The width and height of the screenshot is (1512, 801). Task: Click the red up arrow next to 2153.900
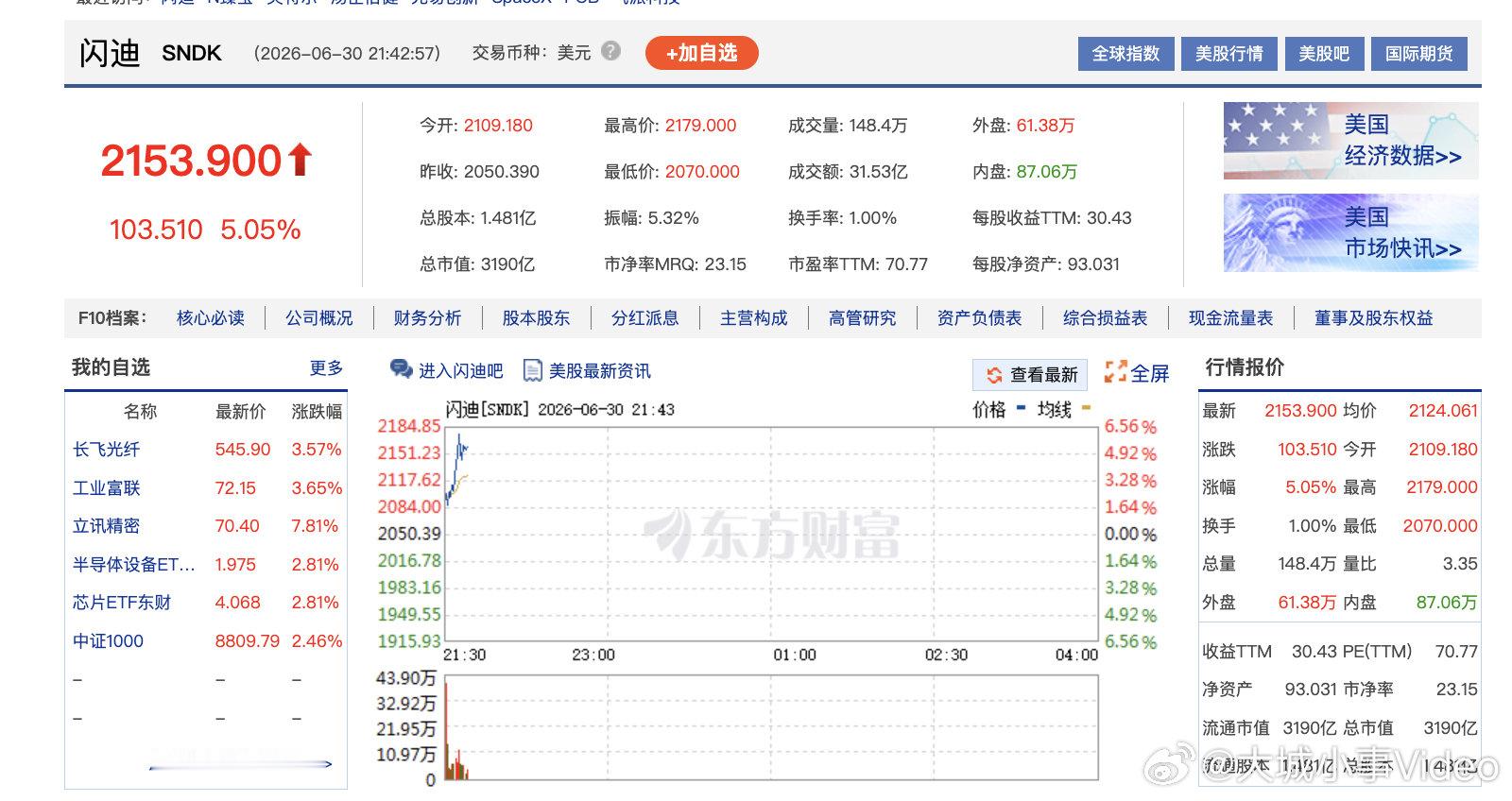pyautogui.click(x=300, y=160)
